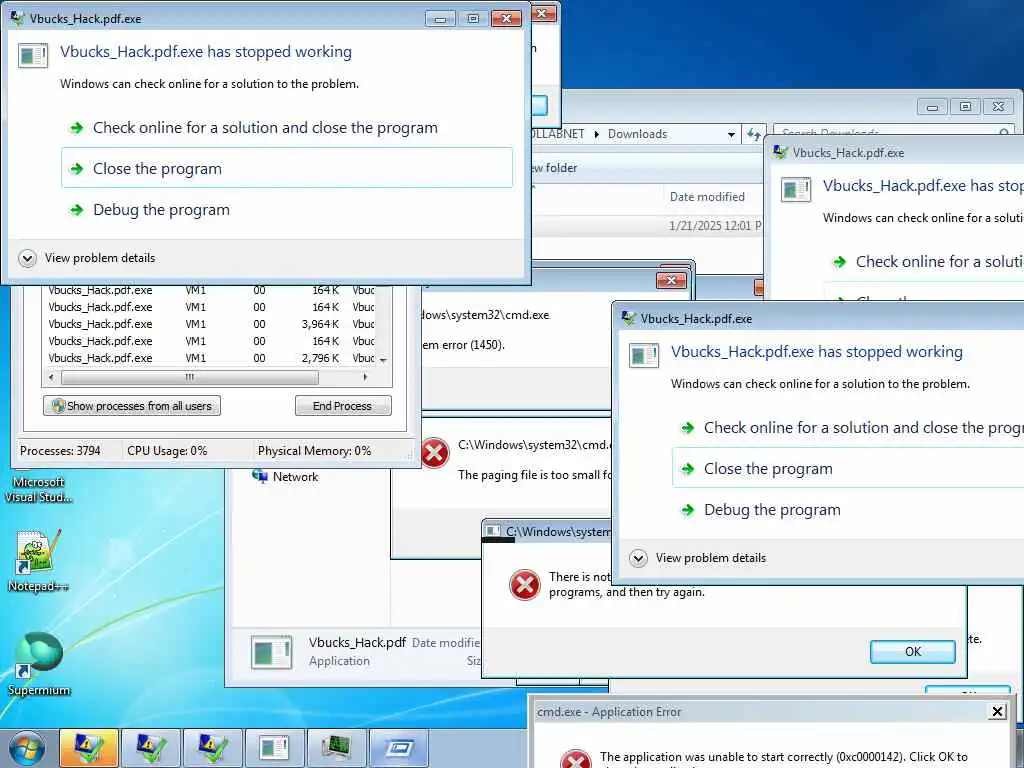Click title bar icon of front-right Vbucks_Hack.pdf.exe dialog

[x=629, y=318]
